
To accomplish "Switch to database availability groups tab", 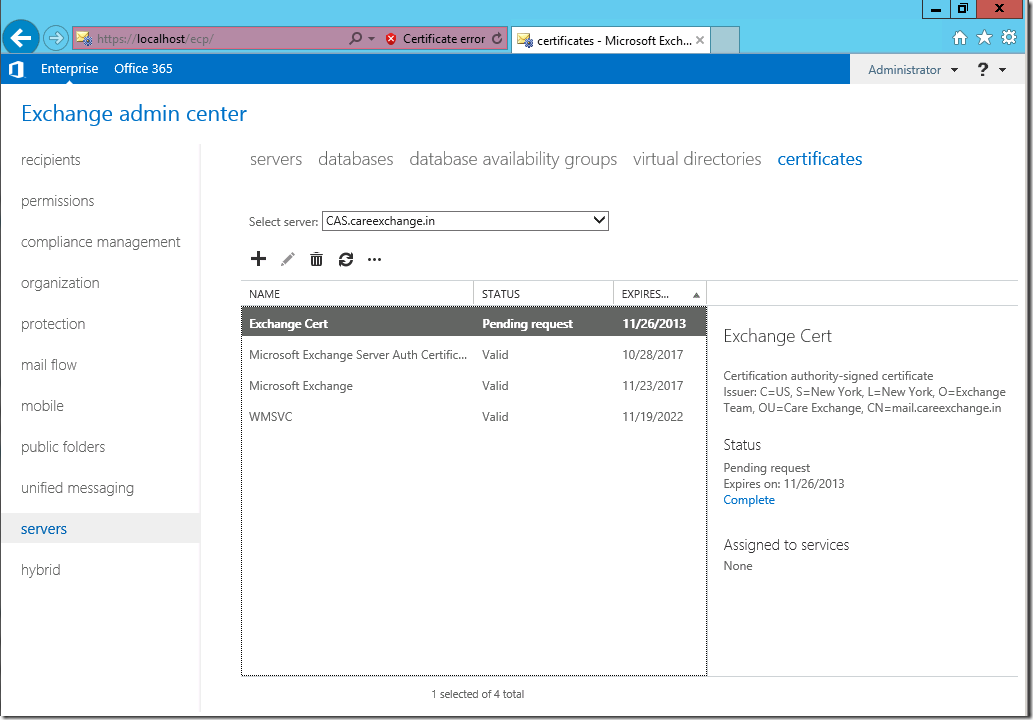I will [x=513, y=159].
